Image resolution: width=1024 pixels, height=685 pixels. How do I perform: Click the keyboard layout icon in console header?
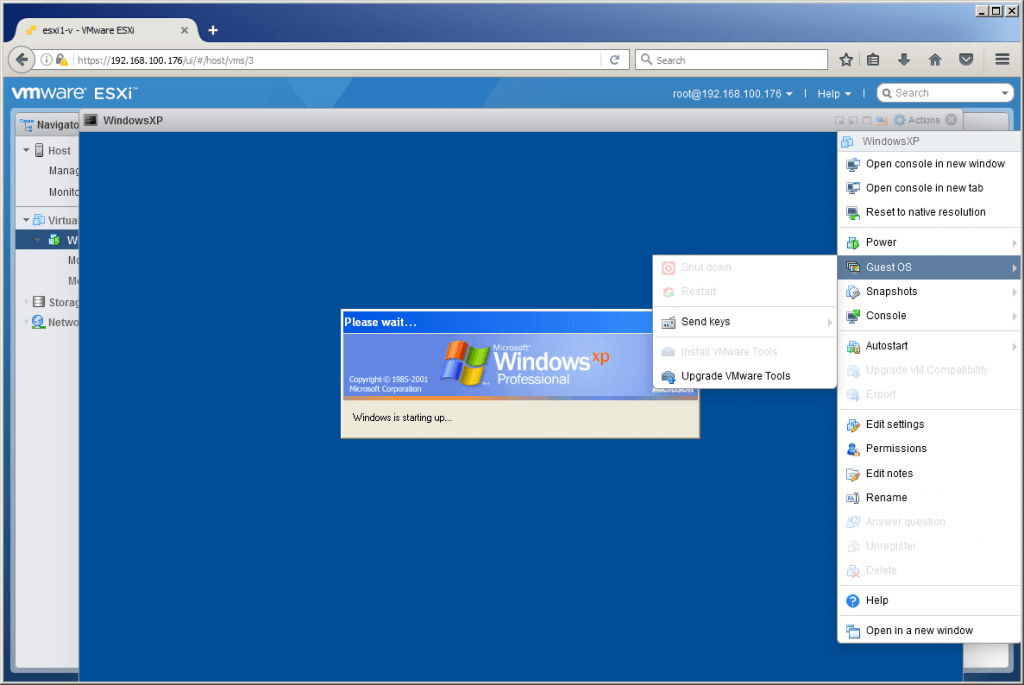pyautogui.click(x=882, y=121)
